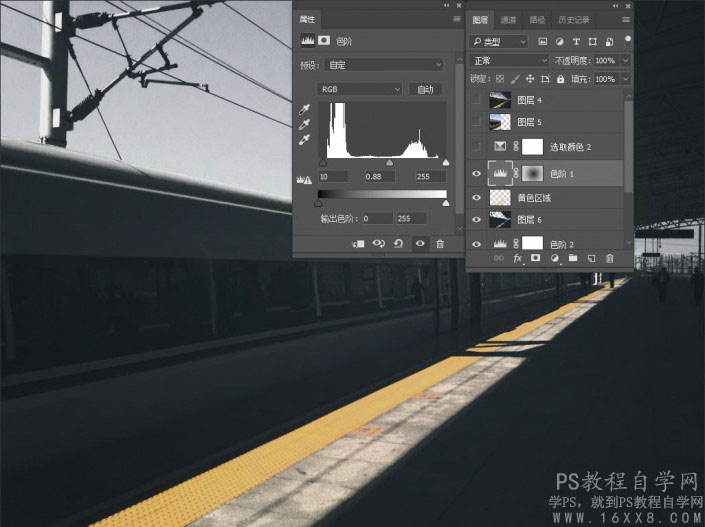Toggle visibility of 黄色区域 layer

coord(476,198)
